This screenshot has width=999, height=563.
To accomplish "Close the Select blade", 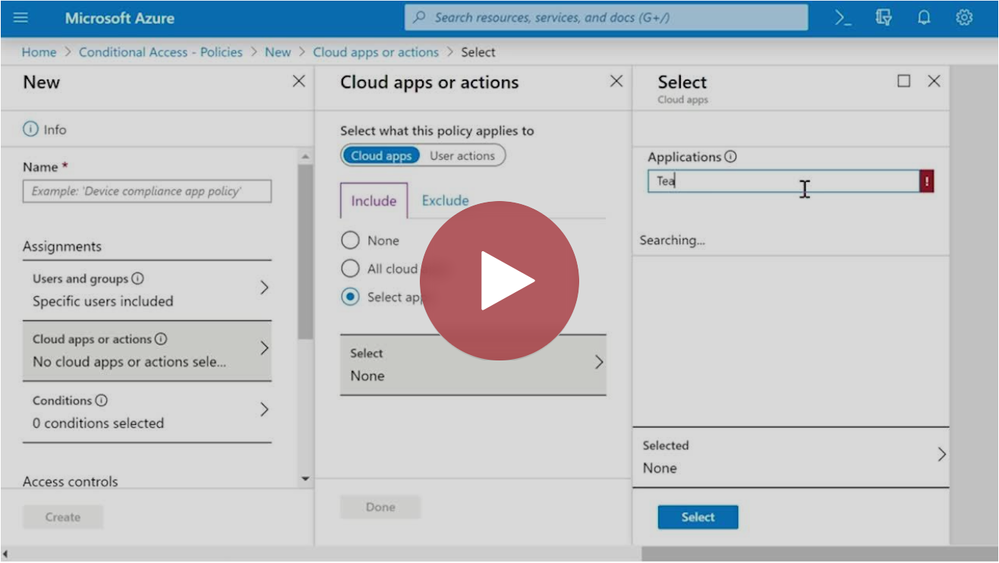I will coord(934,81).
